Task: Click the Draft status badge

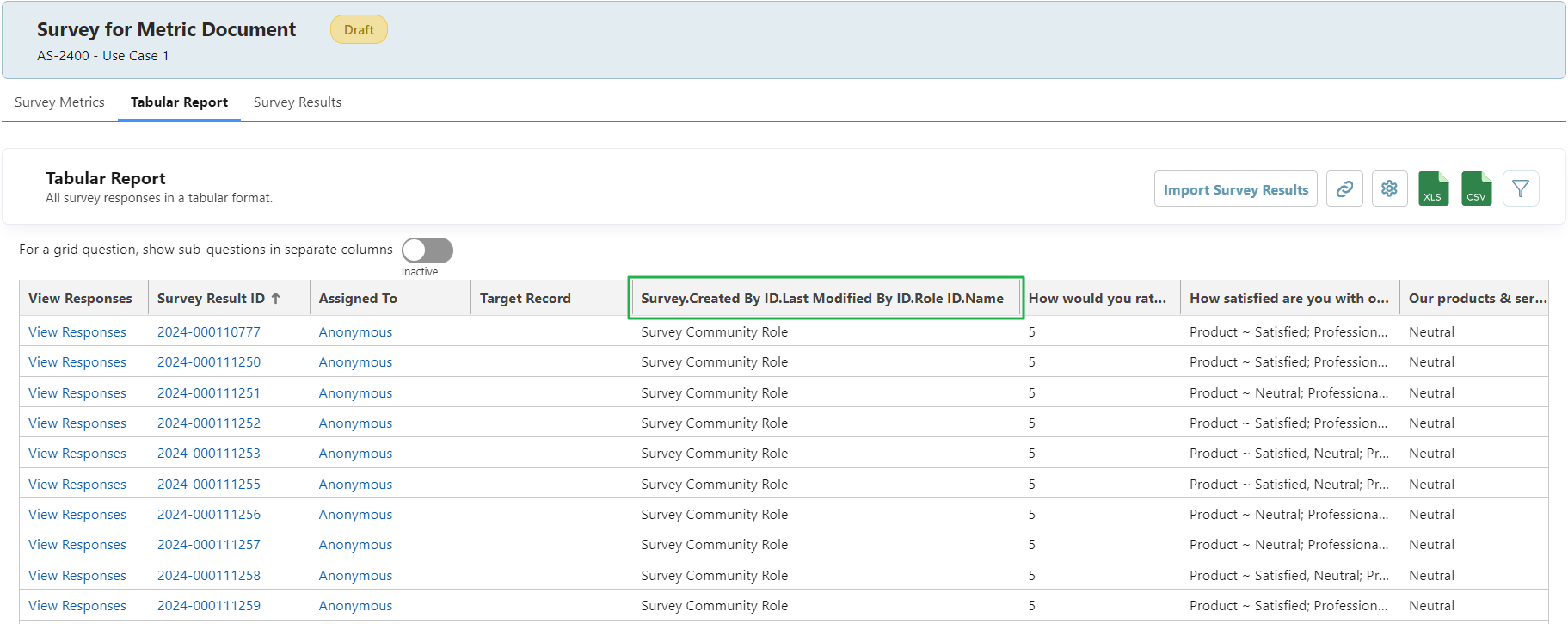Action: (x=359, y=30)
